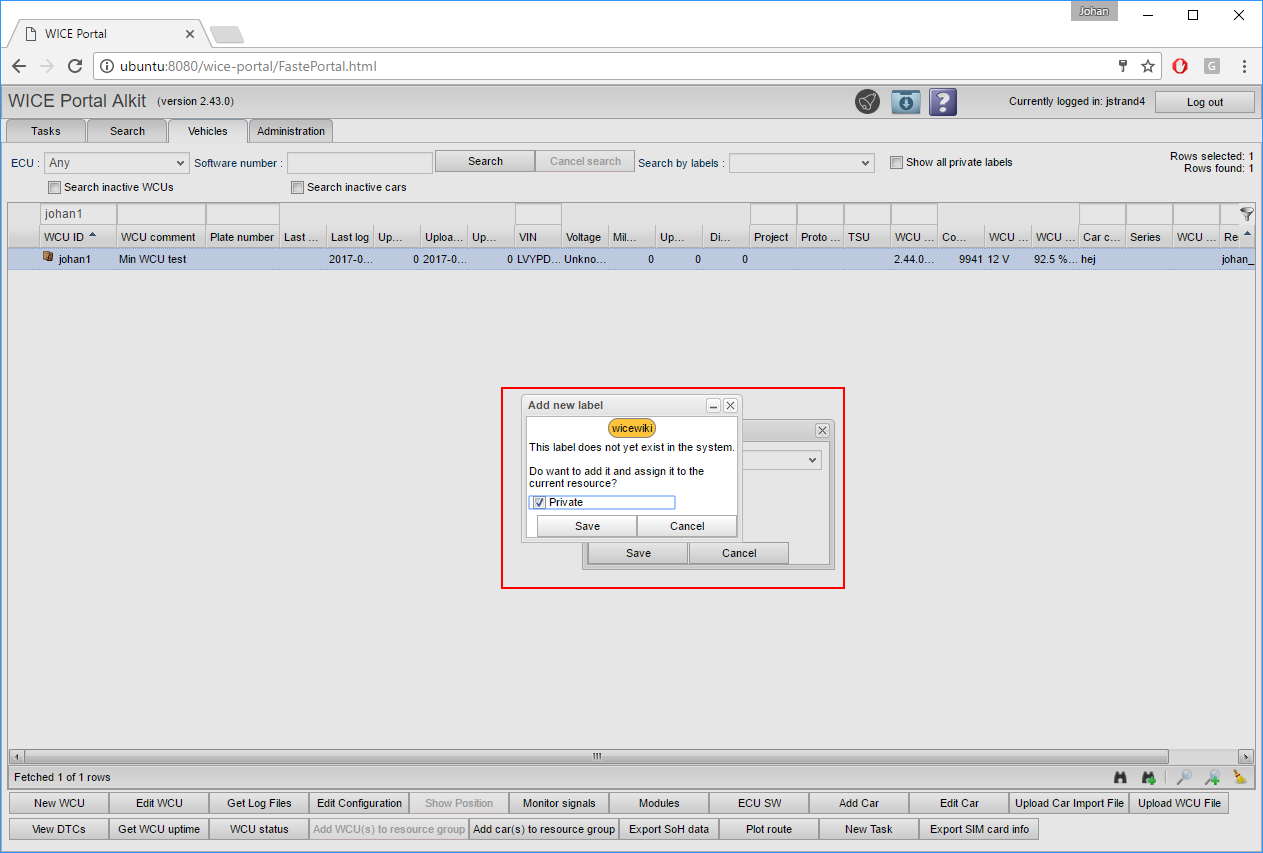Click the Log out button

(1204, 102)
